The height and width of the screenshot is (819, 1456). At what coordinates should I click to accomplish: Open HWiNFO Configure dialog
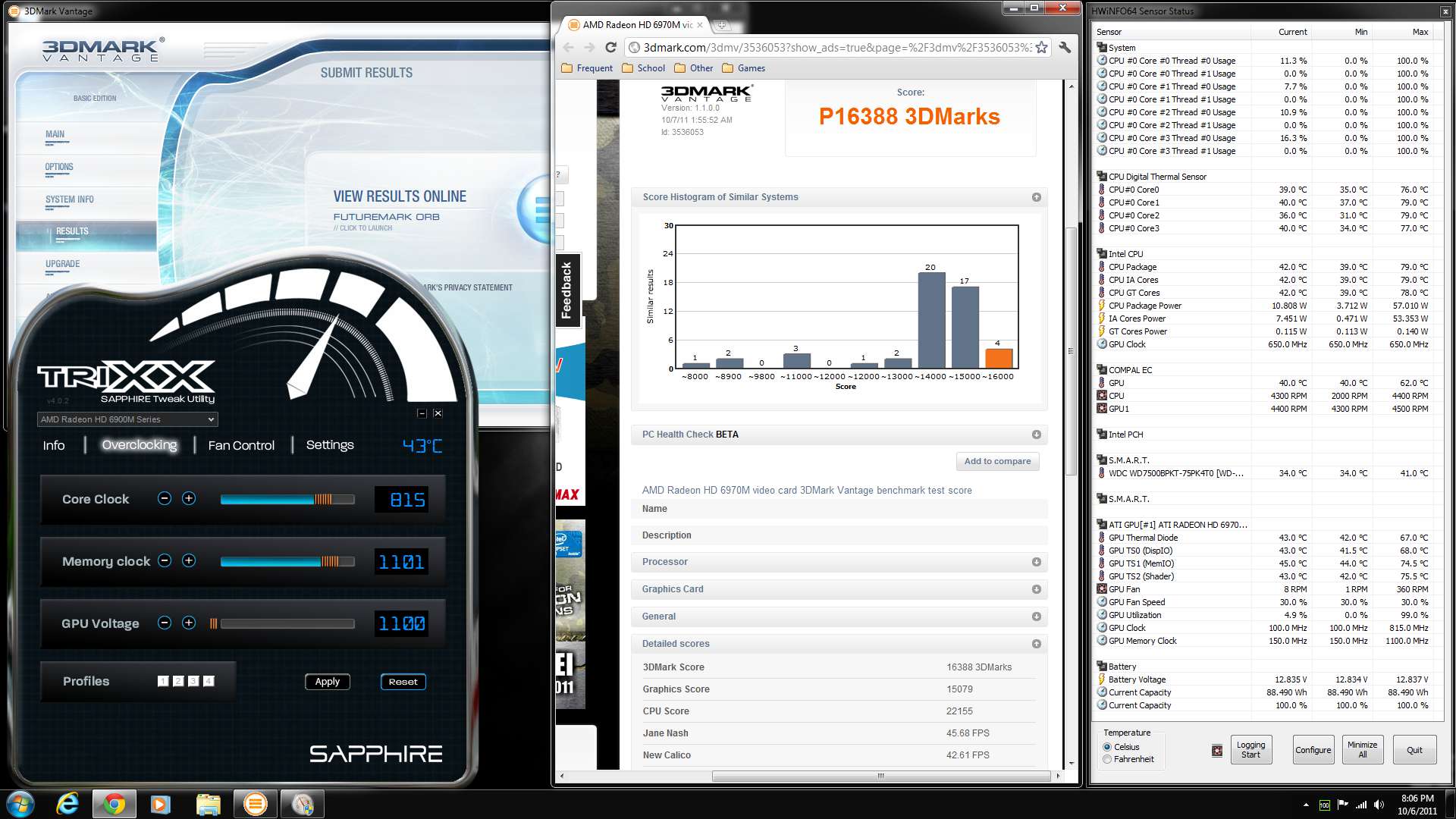1313,750
